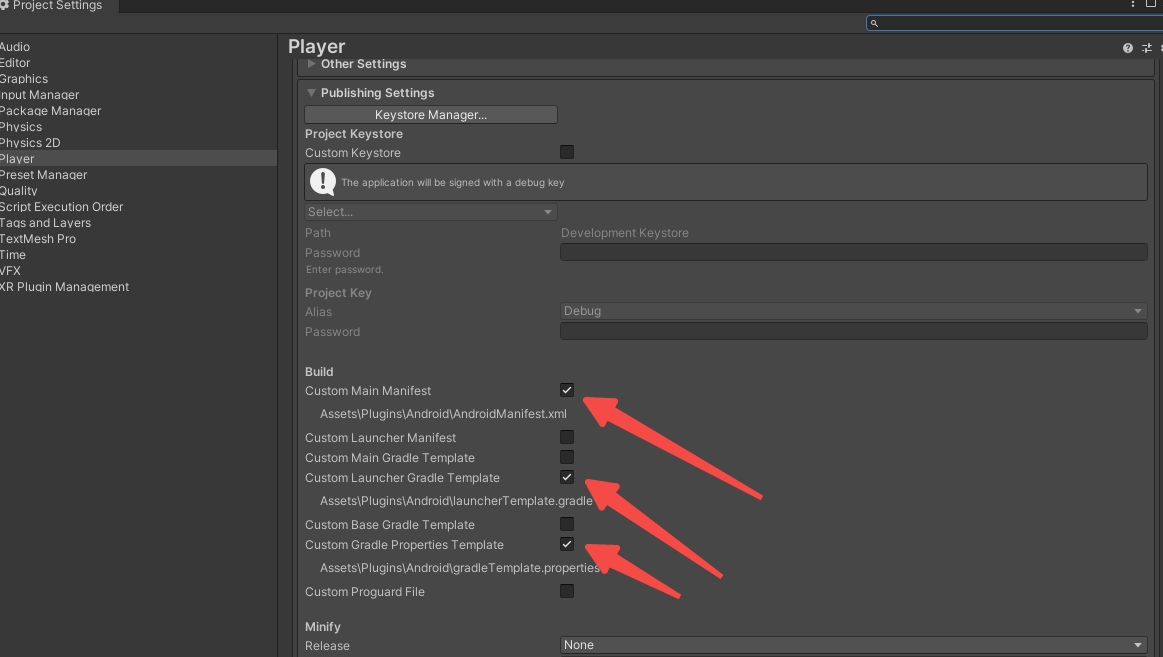
Task: Expand the Other Settings section
Action: pos(312,64)
